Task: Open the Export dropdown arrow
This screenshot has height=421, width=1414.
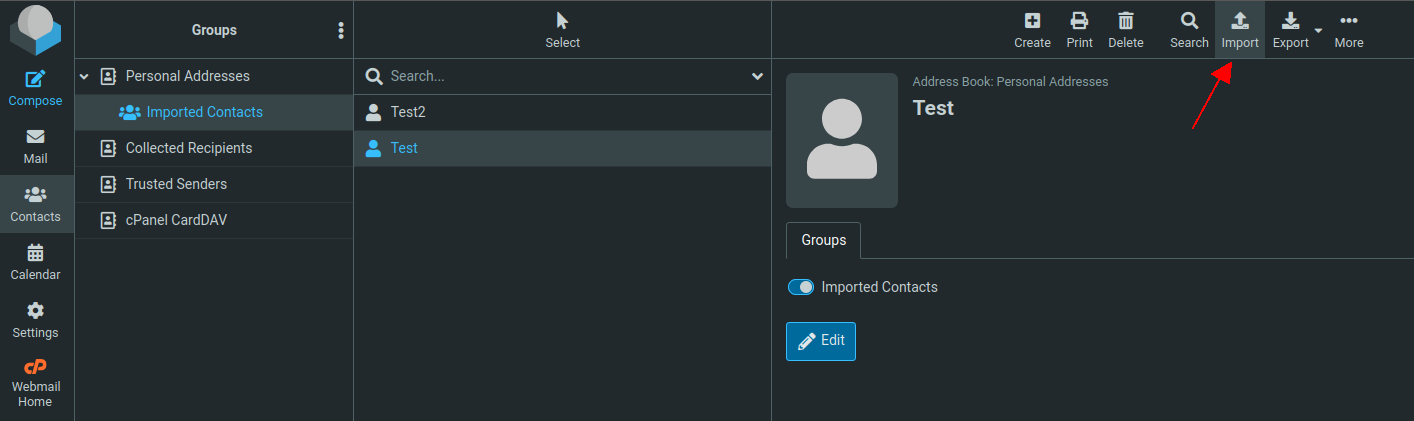Action: [1318, 30]
